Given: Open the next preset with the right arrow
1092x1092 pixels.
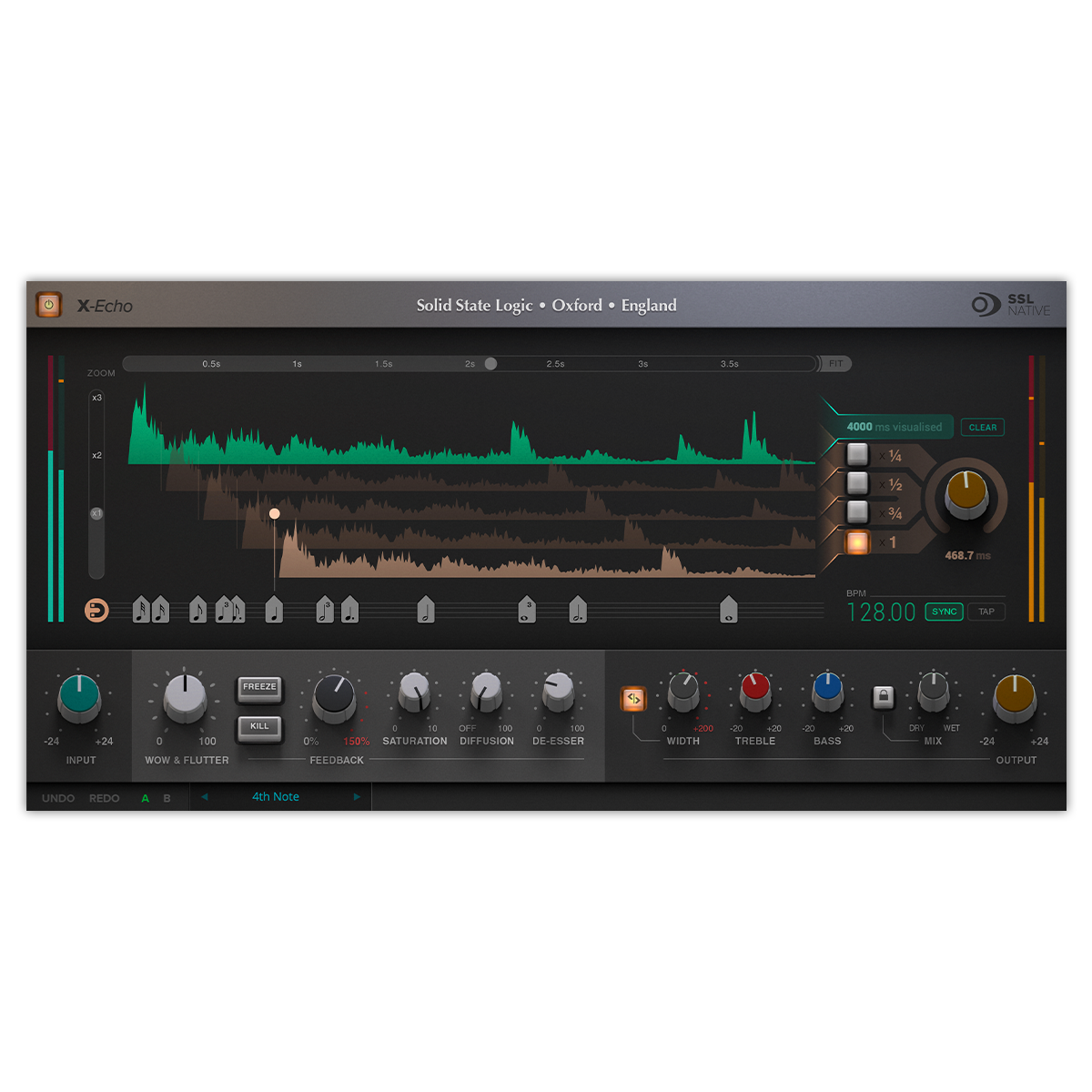Looking at the screenshot, I should tap(357, 796).
